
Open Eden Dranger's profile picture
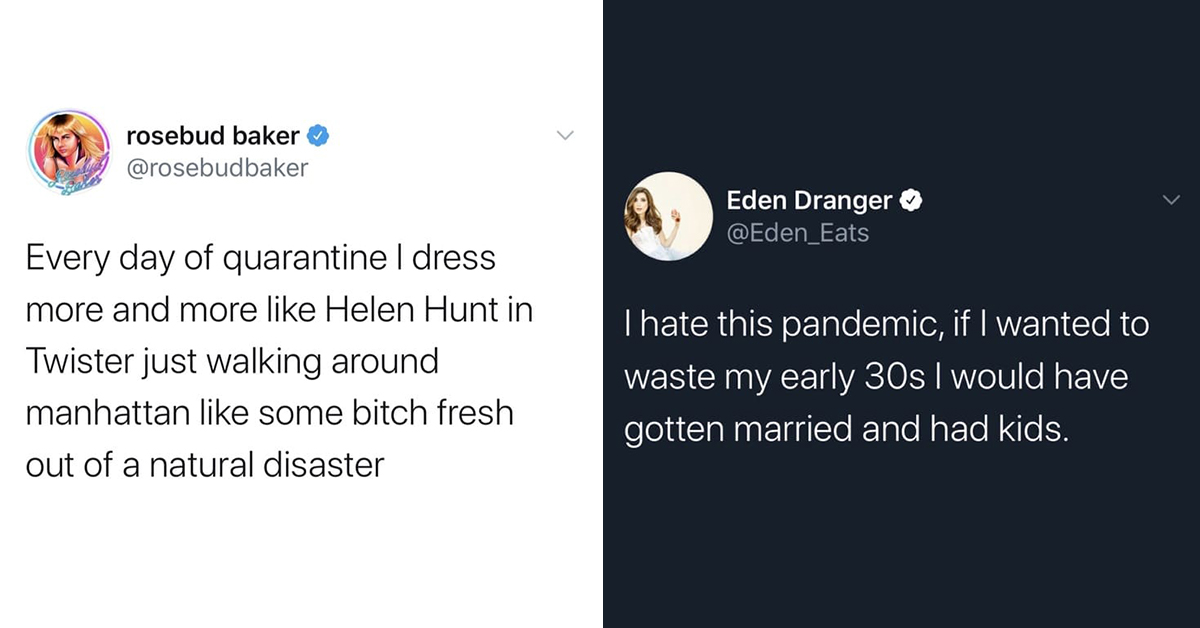tap(669, 216)
